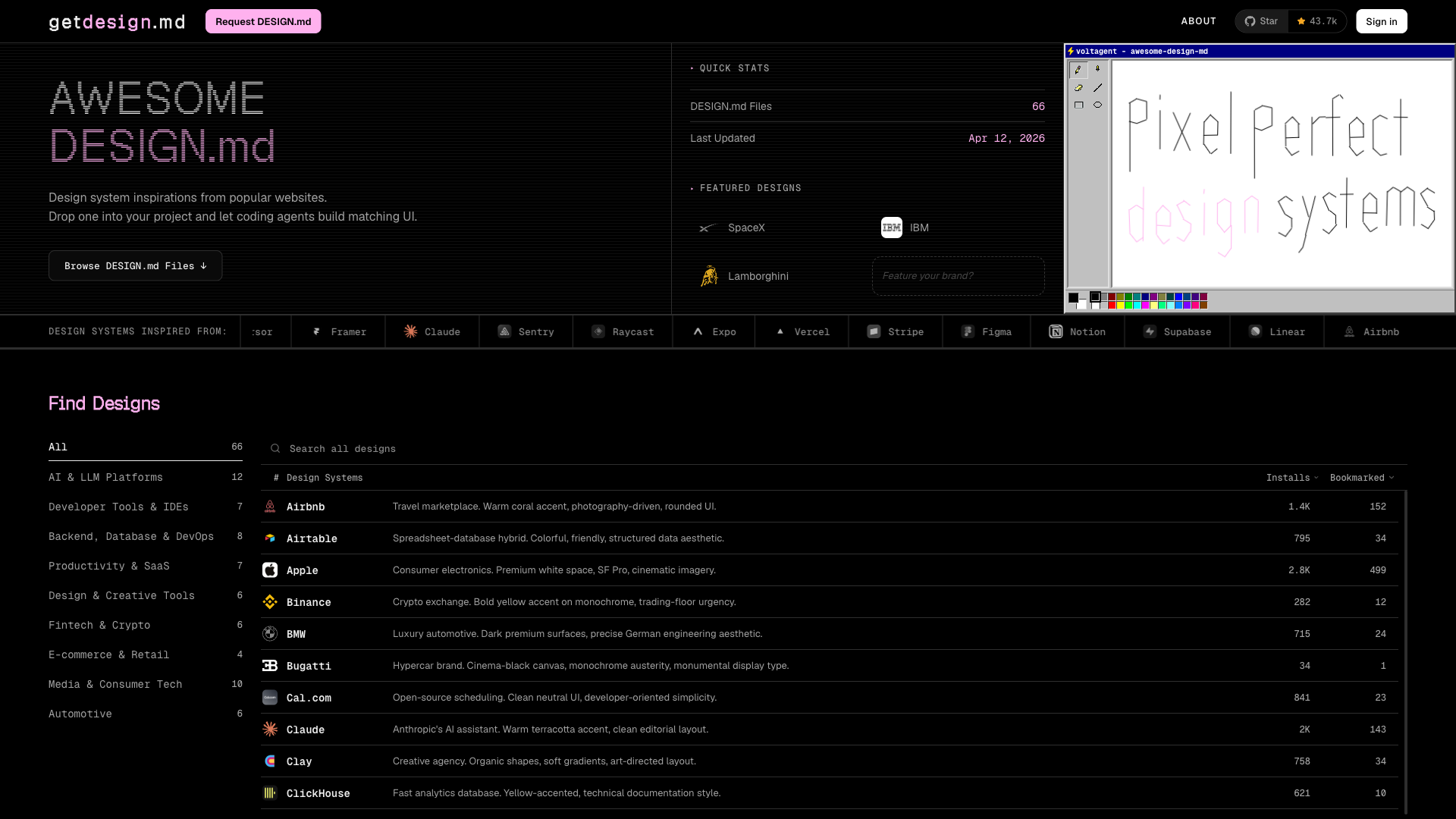Click the Search all designs field
Screen dimensions: 1456x819
[343, 449]
